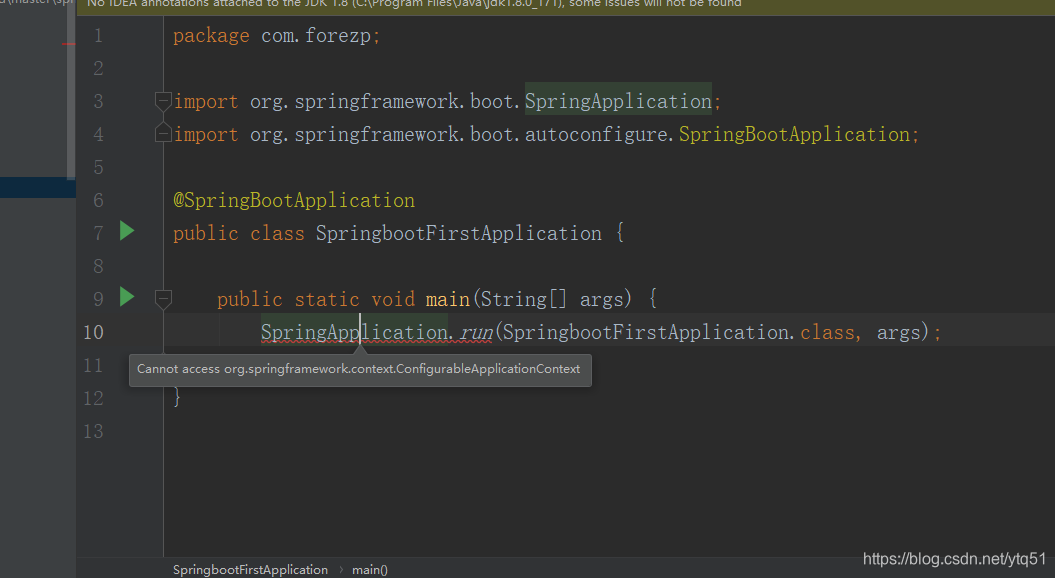Click the highlighted SpringApplication import name
Viewport: 1055px width, 578px height.
(x=617, y=100)
